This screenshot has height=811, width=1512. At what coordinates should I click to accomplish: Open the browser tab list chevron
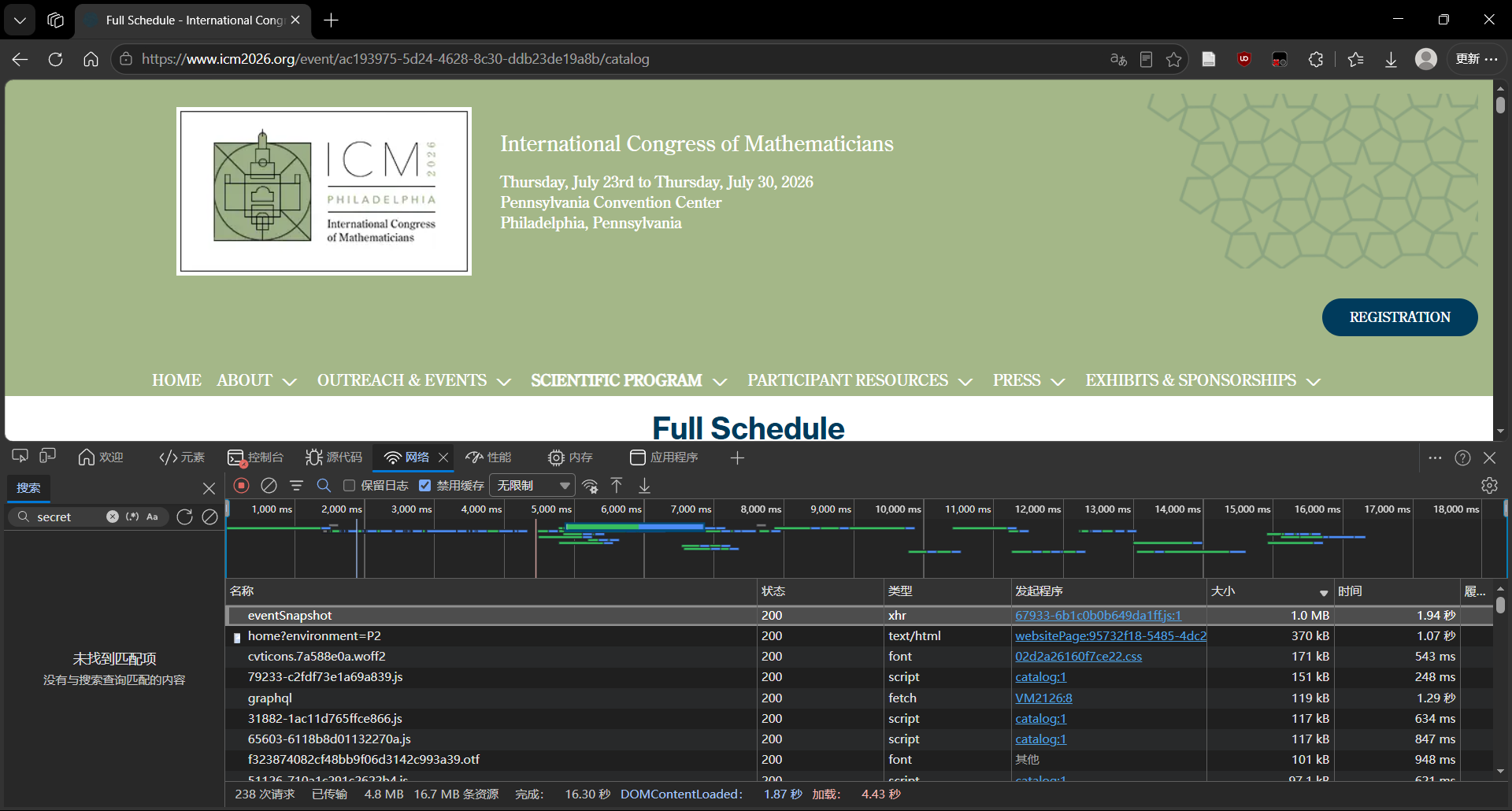click(20, 20)
